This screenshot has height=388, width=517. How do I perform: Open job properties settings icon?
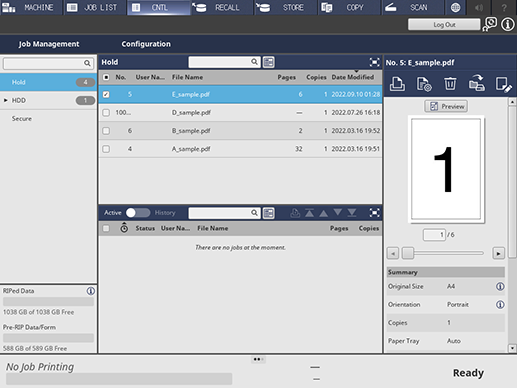[424, 84]
